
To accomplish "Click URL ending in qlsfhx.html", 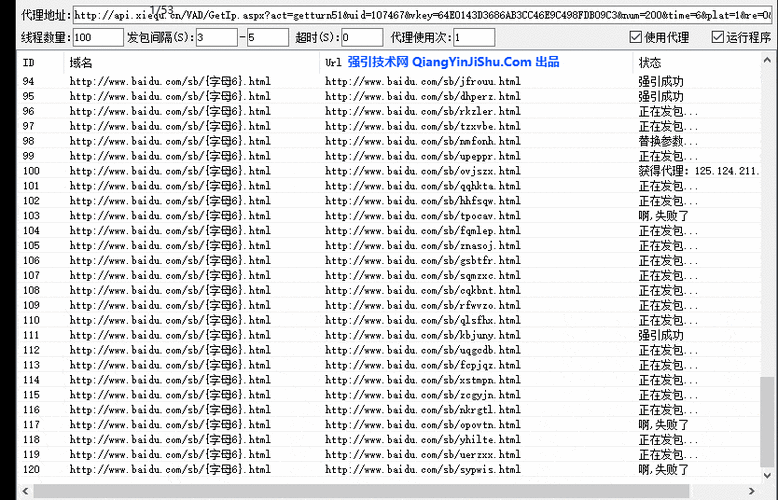I will tap(423, 320).
